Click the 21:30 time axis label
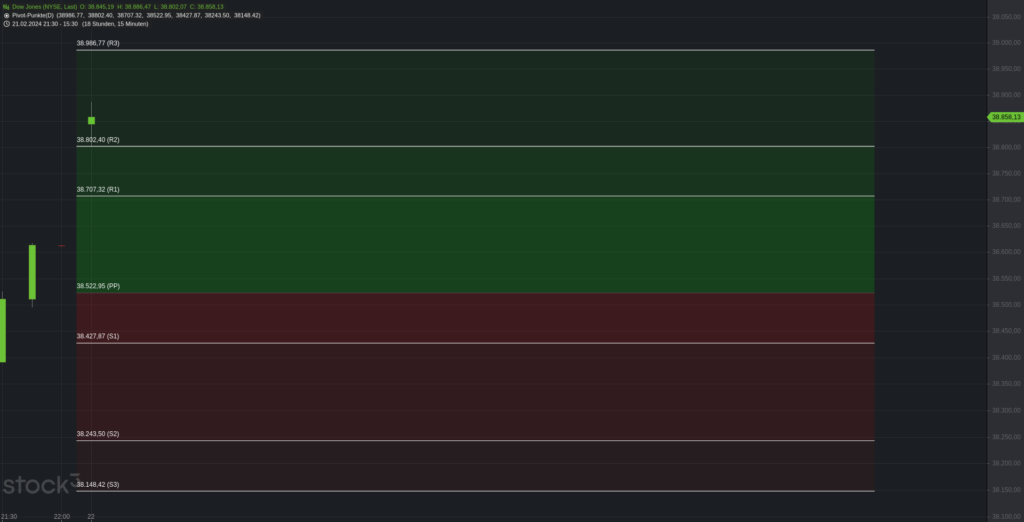This screenshot has width=1024, height=522. tap(8, 516)
